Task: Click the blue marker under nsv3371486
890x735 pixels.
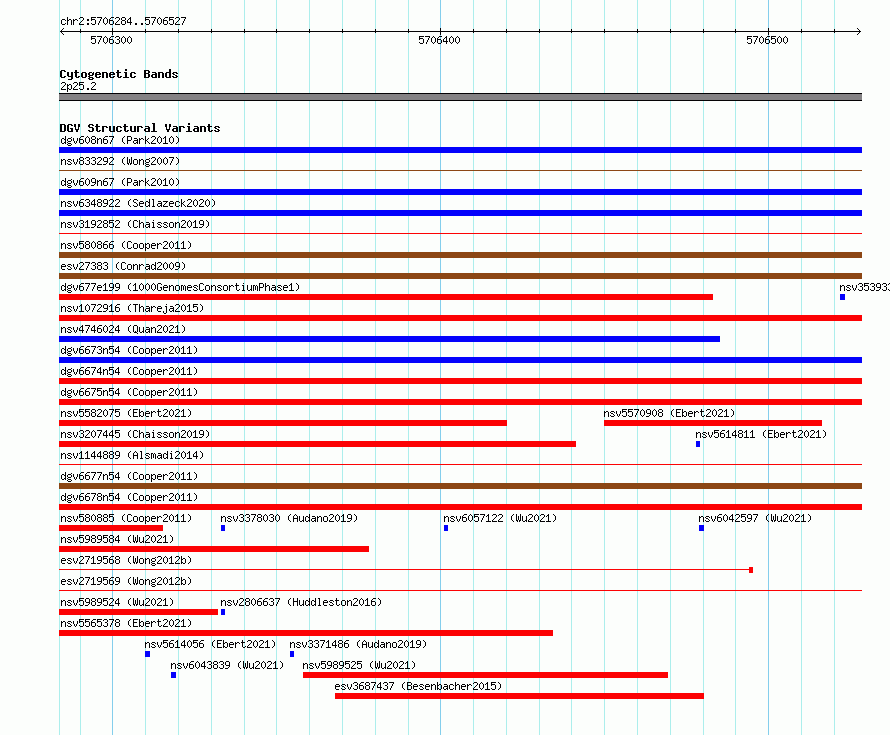Action: 292,654
